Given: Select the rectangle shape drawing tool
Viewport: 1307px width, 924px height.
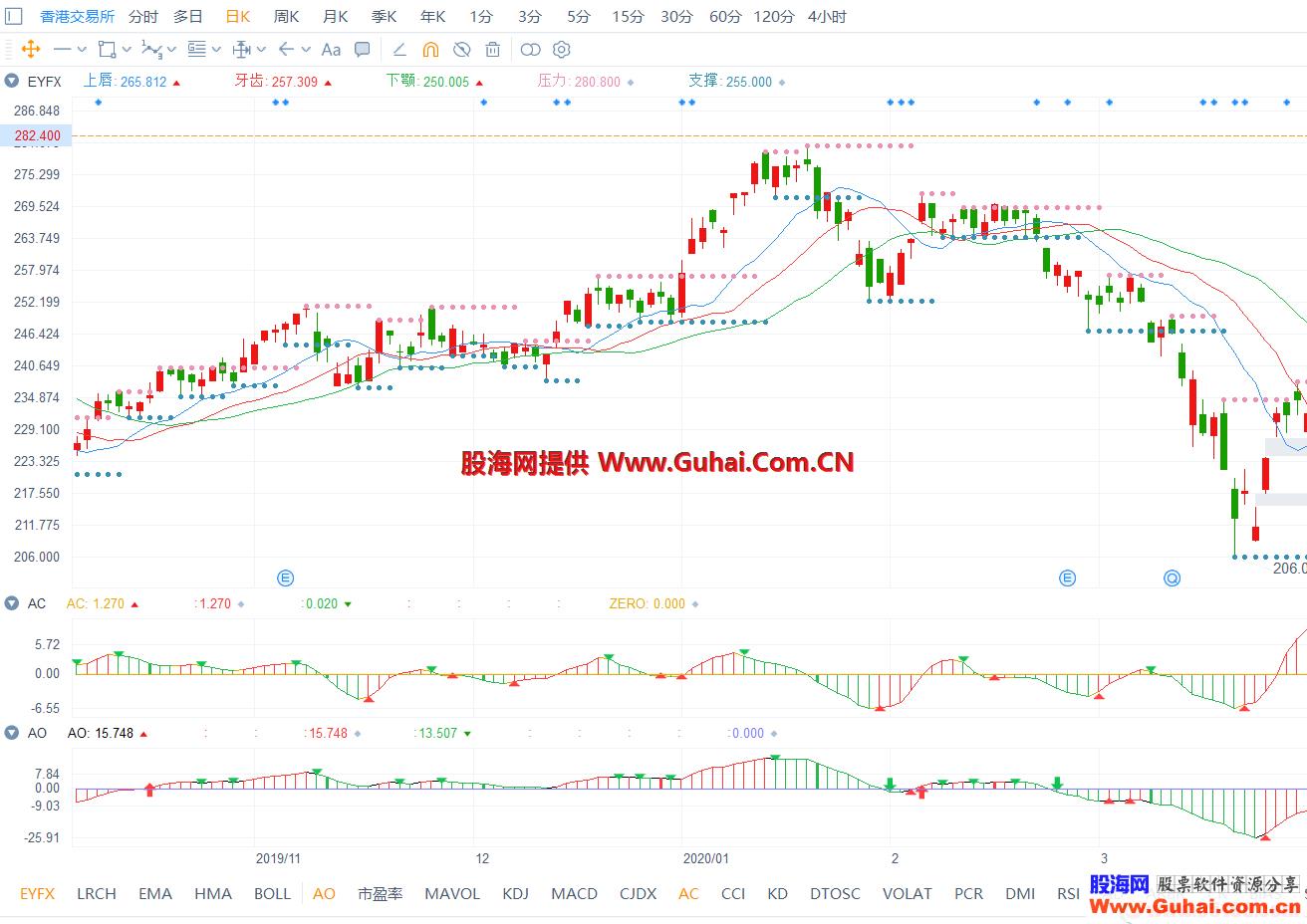Looking at the screenshot, I should [x=107, y=49].
